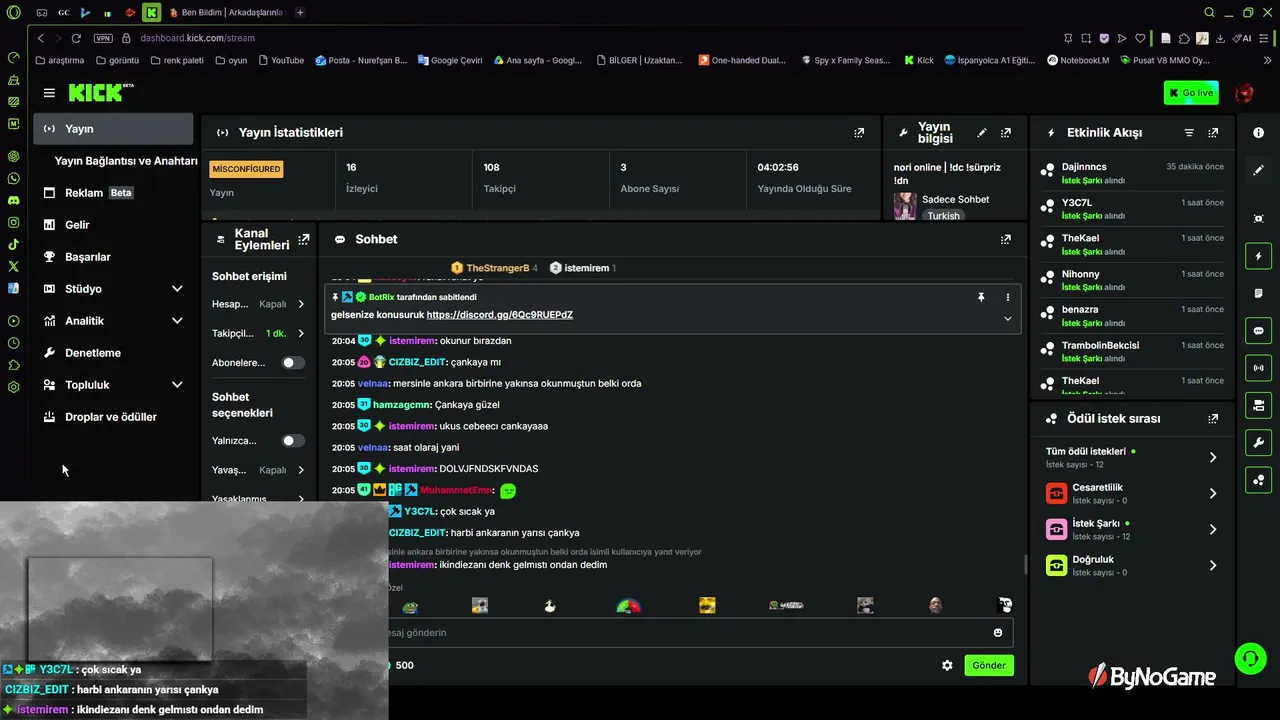The height and width of the screenshot is (720, 1280).
Task: Click the wrench widget in right toolbar
Action: tap(1259, 442)
